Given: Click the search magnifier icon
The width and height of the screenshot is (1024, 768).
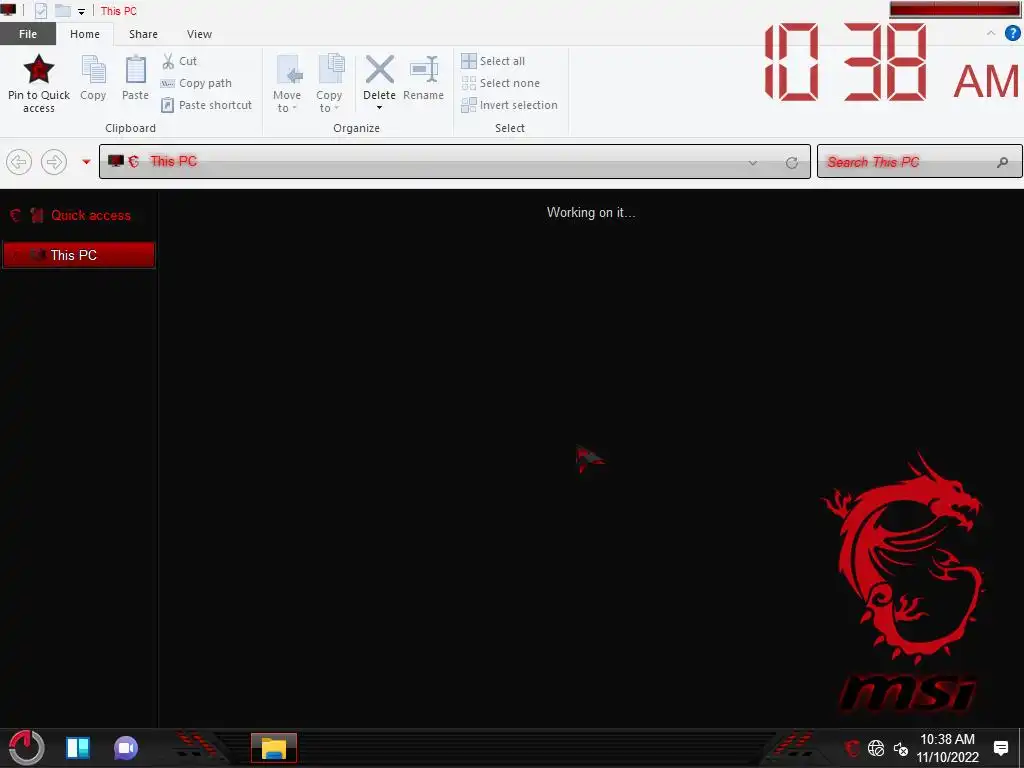Looking at the screenshot, I should [1002, 162].
